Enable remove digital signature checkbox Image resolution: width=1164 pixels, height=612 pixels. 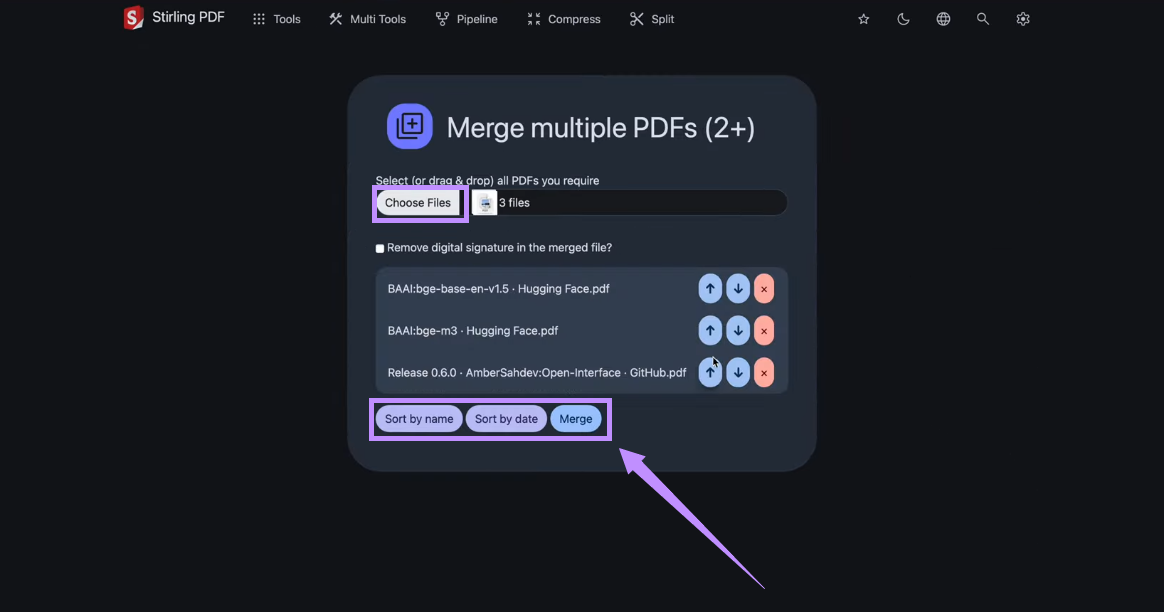click(x=379, y=247)
